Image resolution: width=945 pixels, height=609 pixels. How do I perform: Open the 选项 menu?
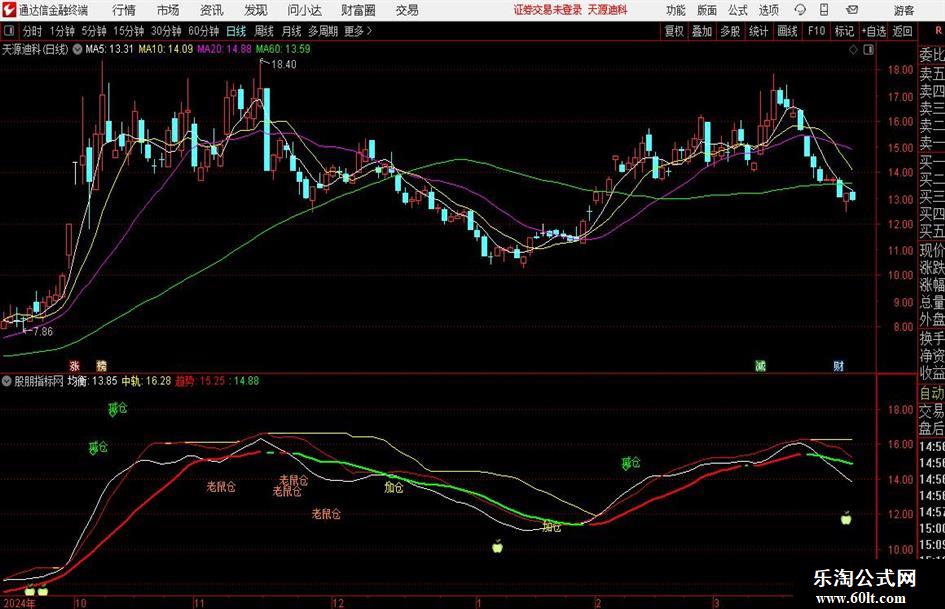tap(768, 10)
